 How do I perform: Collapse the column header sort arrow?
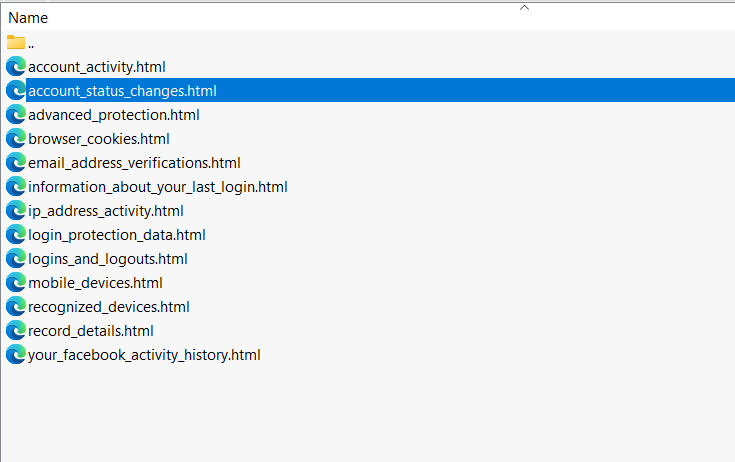(524, 7)
